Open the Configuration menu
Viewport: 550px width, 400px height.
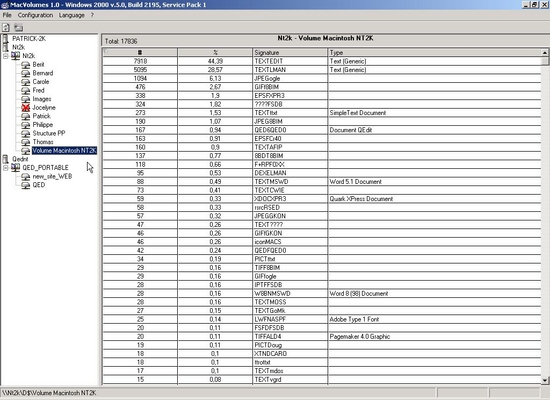pyautogui.click(x=35, y=15)
